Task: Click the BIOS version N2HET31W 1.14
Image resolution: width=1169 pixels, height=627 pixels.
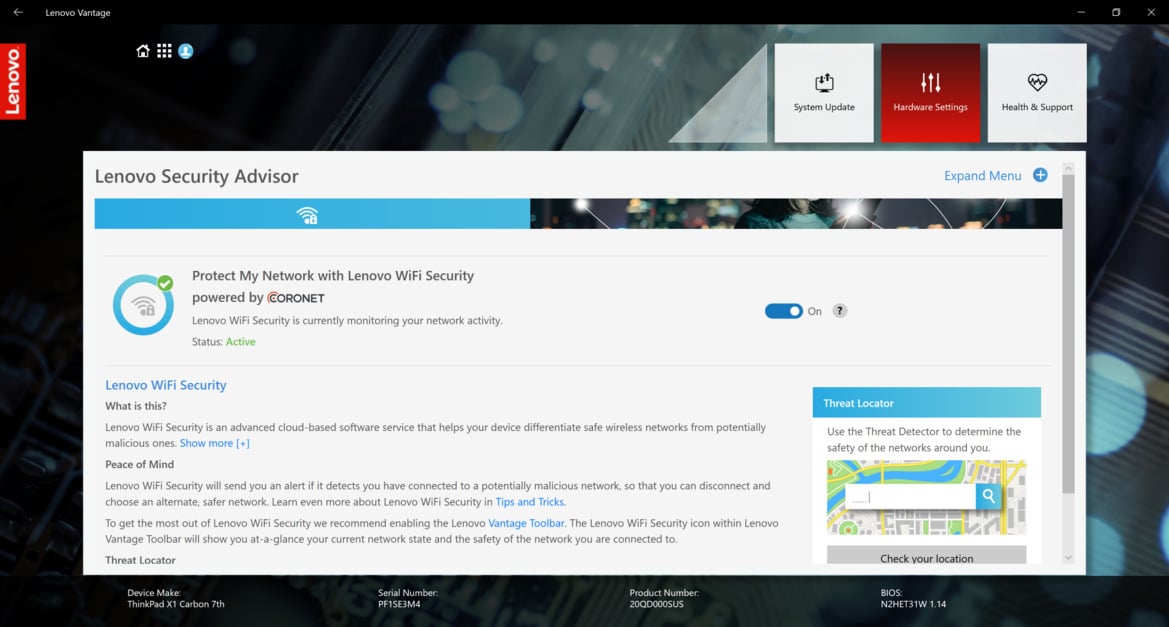Action: pos(913,604)
